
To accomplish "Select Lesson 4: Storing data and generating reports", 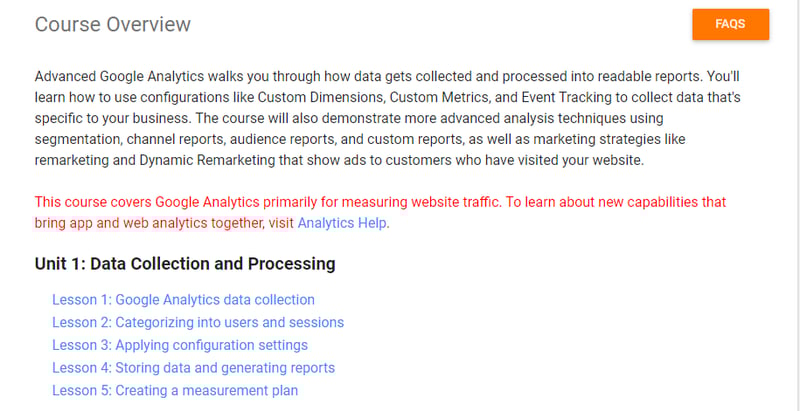I will [193, 368].
